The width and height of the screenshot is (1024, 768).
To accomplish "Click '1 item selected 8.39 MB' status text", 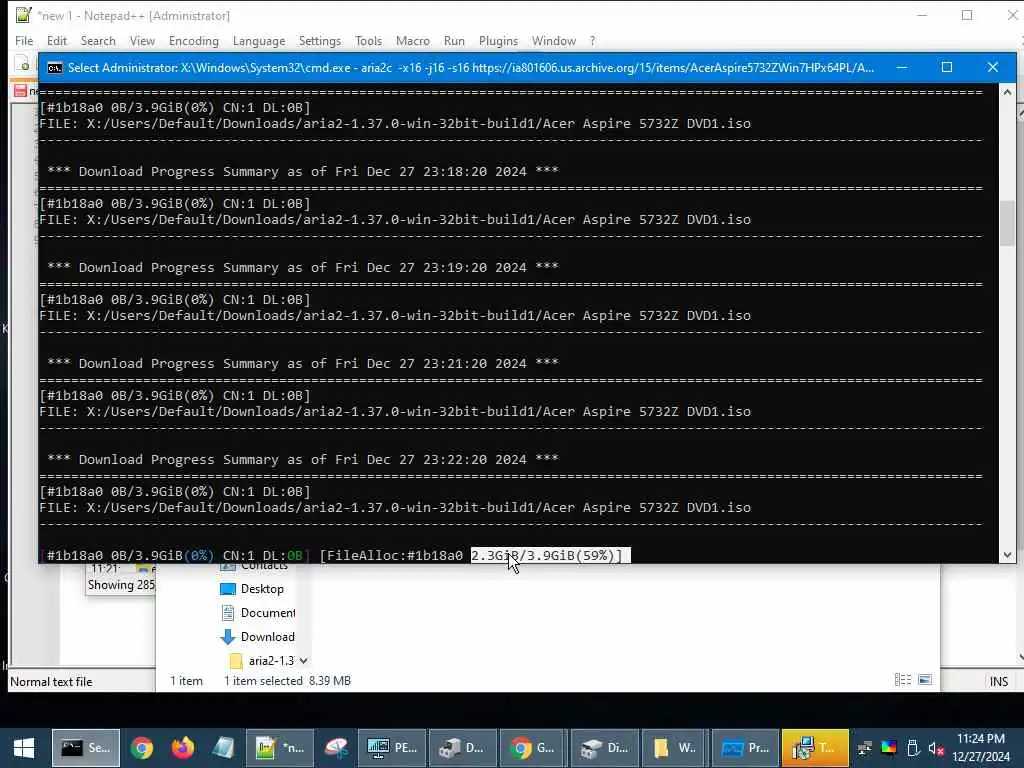I will pyautogui.click(x=287, y=680).
